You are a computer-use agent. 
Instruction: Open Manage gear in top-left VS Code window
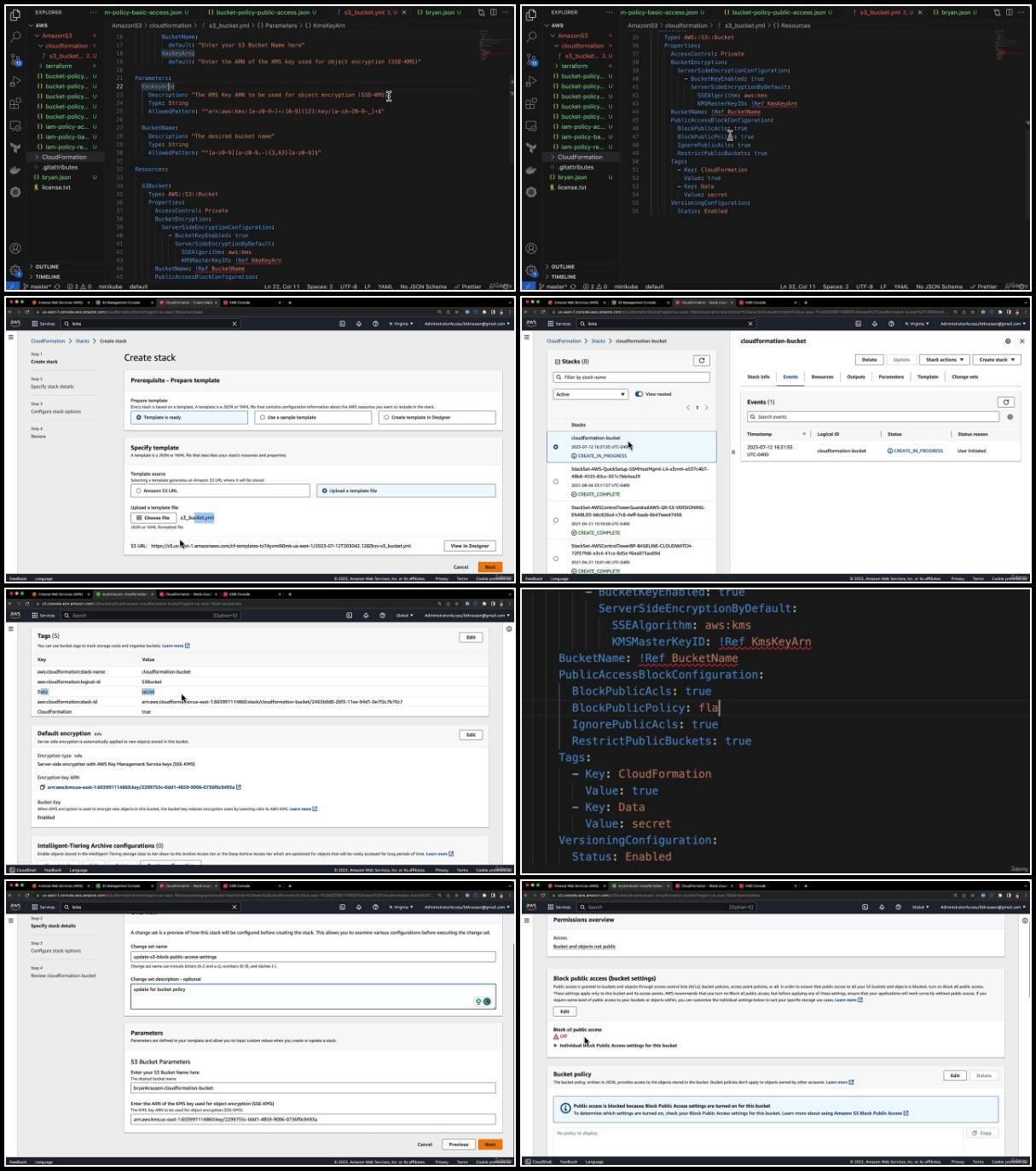tap(15, 270)
